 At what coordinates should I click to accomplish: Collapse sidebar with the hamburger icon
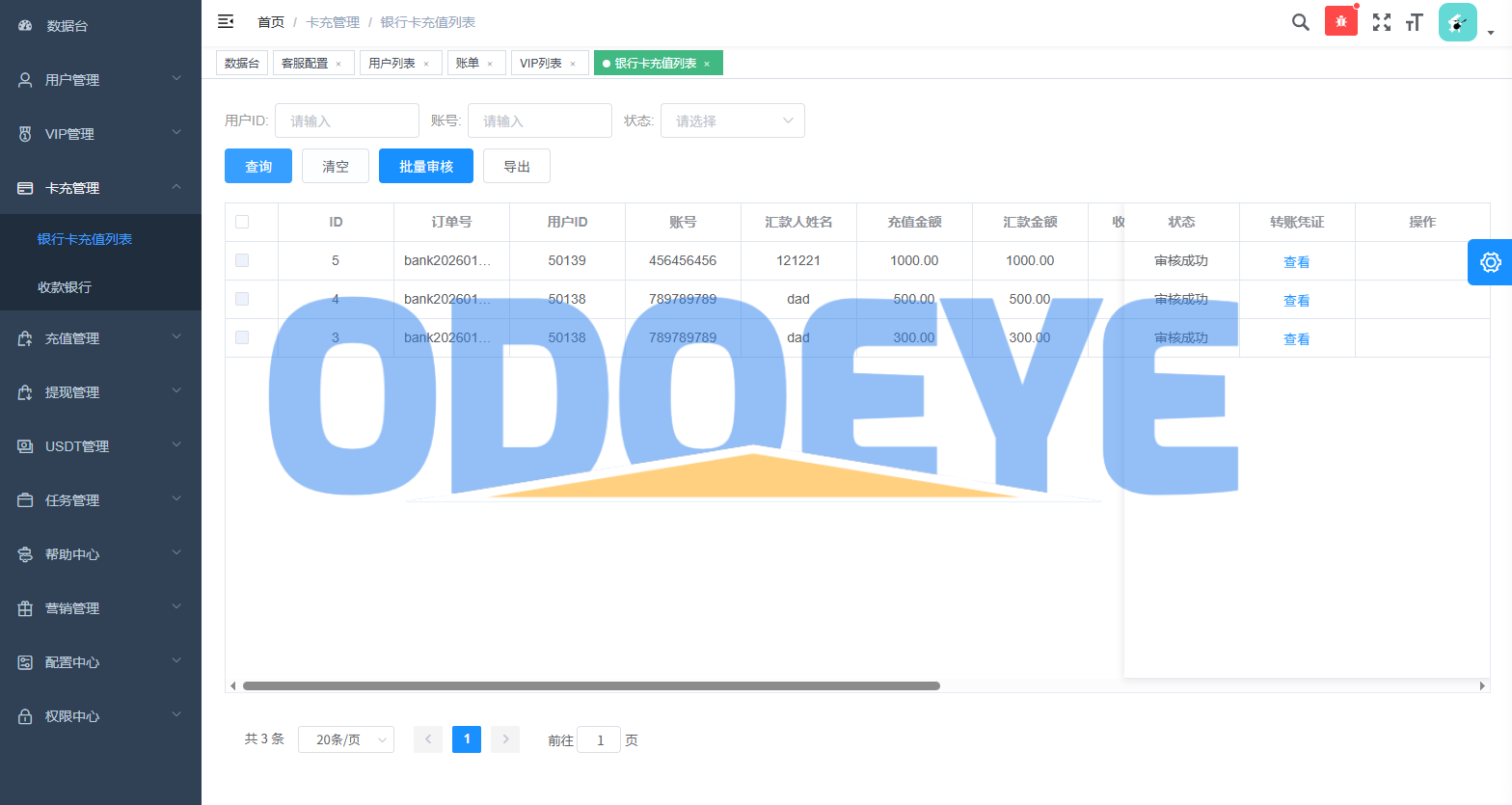click(x=226, y=21)
